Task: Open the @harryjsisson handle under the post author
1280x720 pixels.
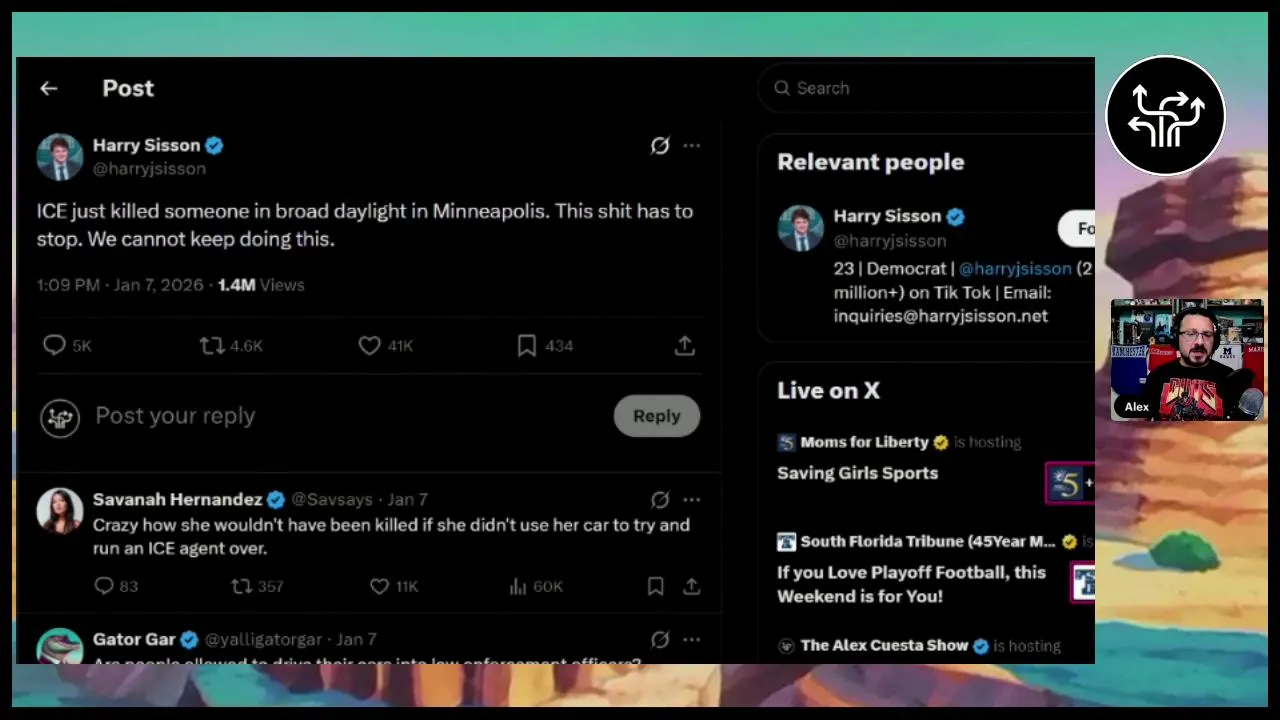Action: (149, 168)
